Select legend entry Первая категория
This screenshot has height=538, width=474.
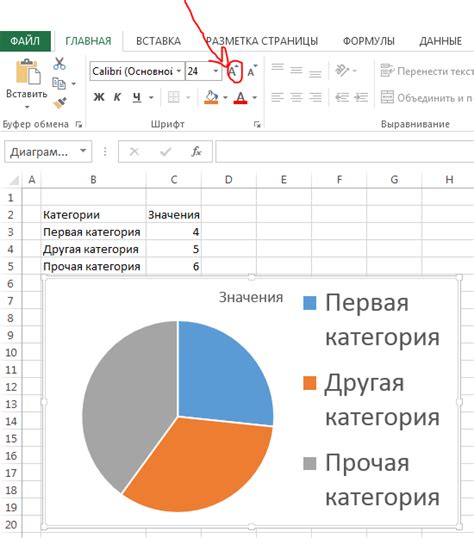coord(372,320)
